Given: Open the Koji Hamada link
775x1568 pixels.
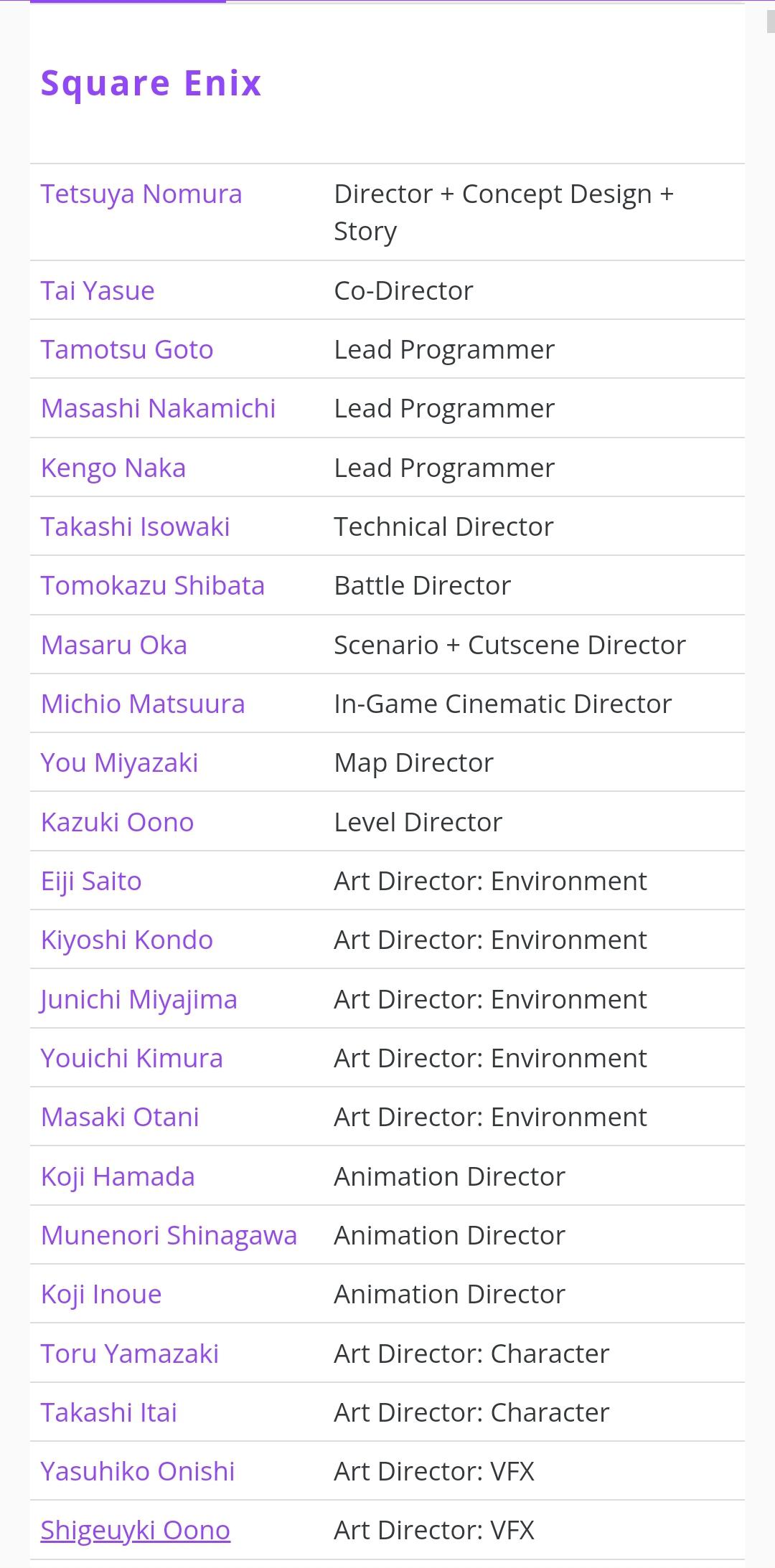Looking at the screenshot, I should click(x=118, y=1176).
